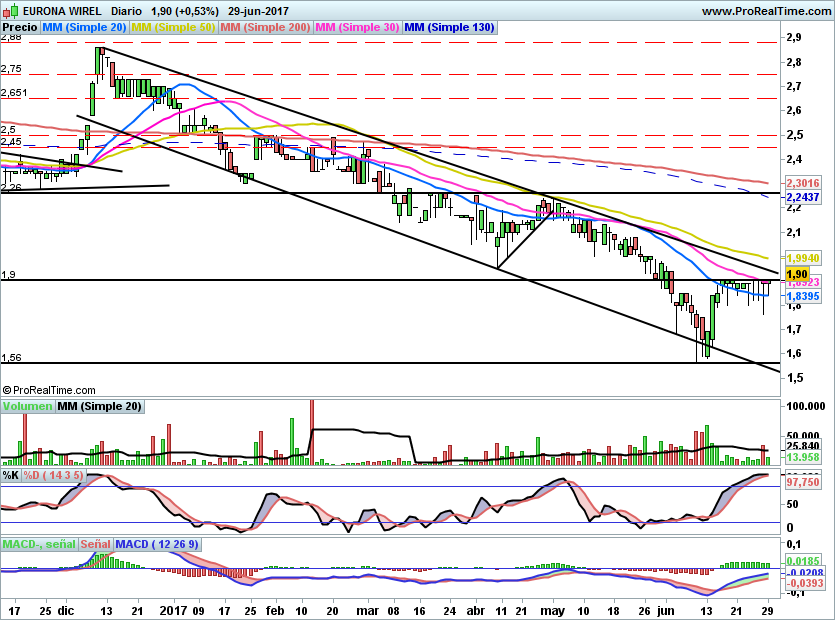Select the dark blue MM (Simple 130) label
Viewport: 835px width, 620px height.
449,28
